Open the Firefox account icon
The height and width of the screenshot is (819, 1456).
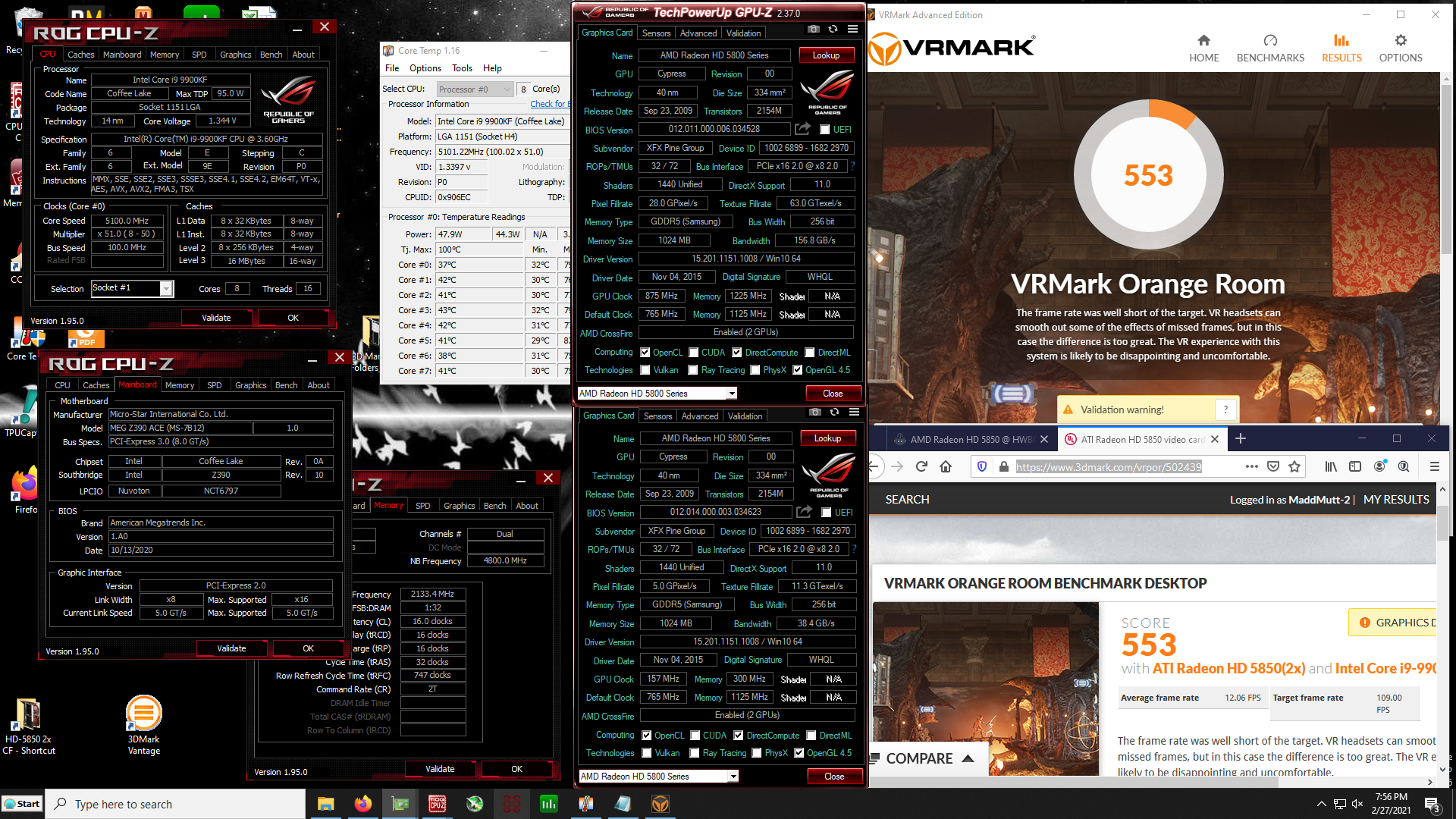(x=1380, y=466)
